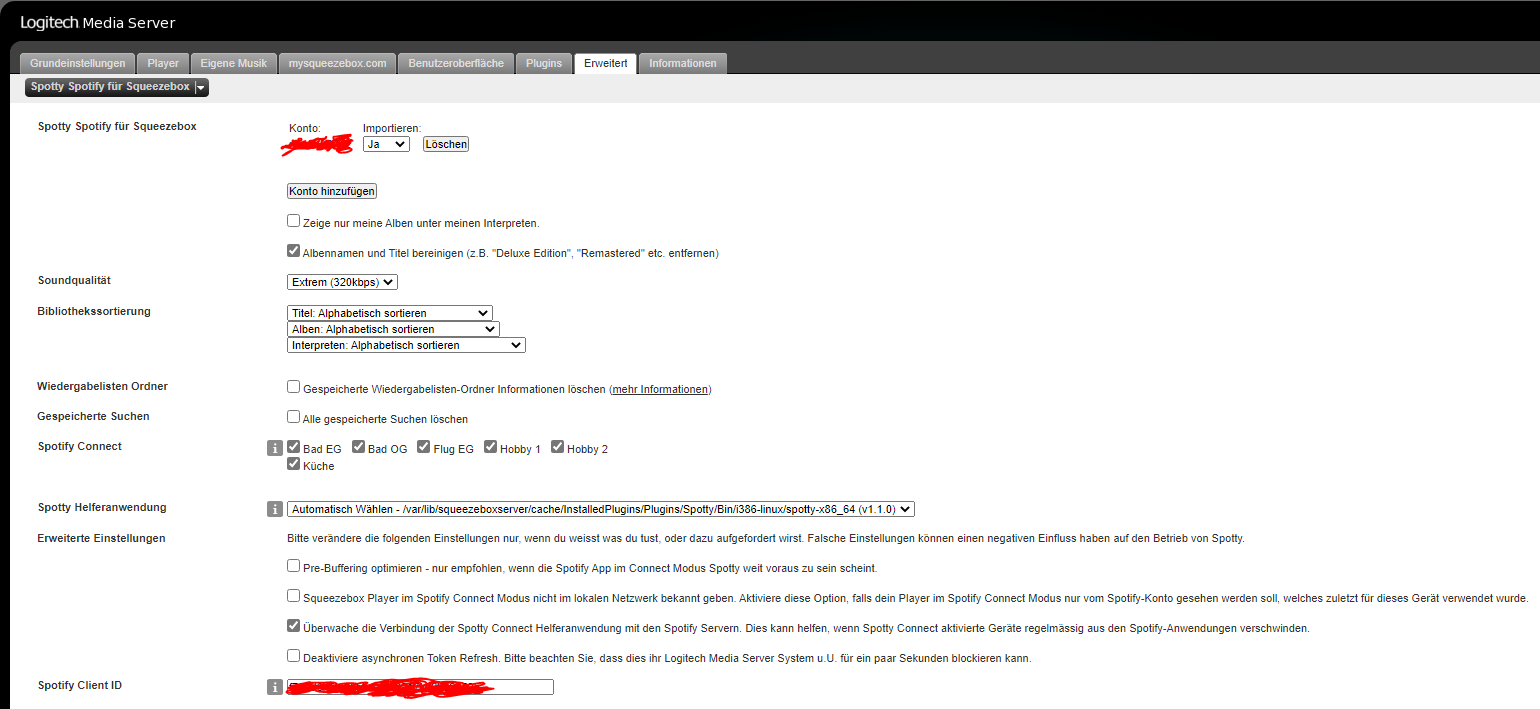Screen dimensions: 1540x709
Task: Uncheck the Küche player checkbox
Action: pyautogui.click(x=293, y=464)
